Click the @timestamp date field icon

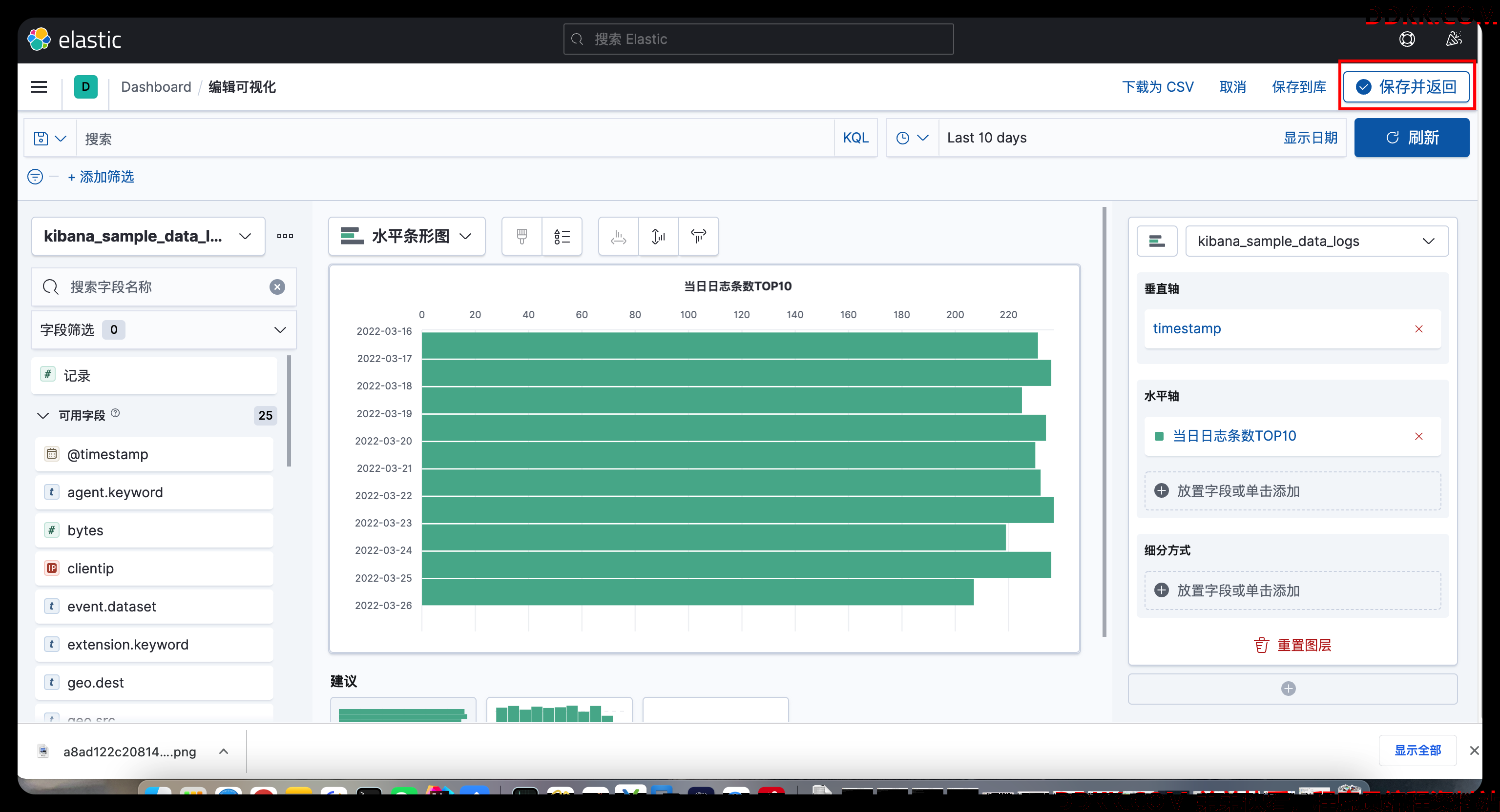click(52, 453)
